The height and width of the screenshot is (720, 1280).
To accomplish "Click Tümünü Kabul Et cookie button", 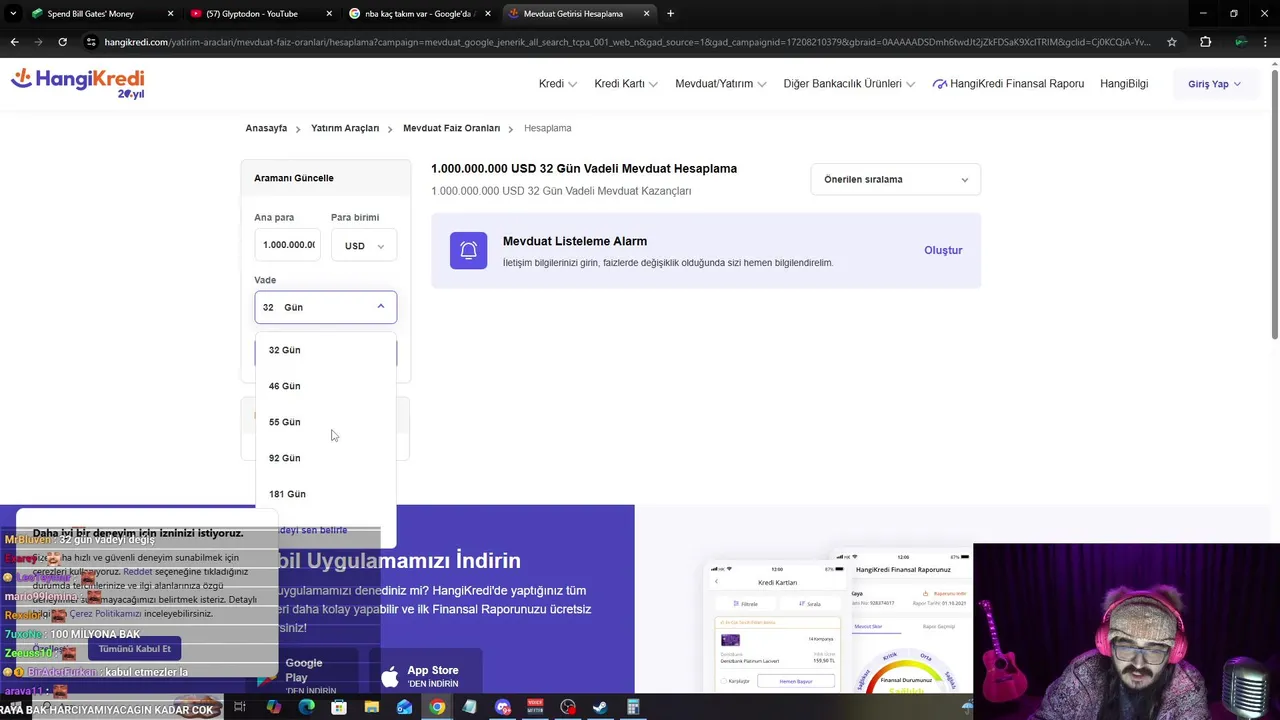I will click(x=134, y=648).
